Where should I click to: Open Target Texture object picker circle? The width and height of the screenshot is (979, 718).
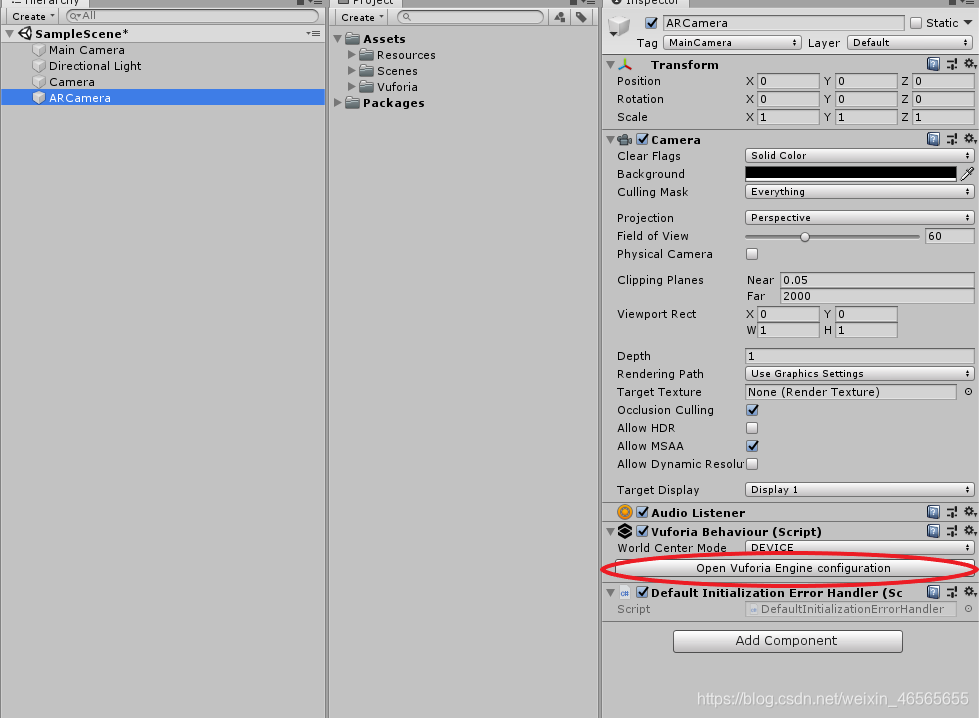[x=968, y=391]
